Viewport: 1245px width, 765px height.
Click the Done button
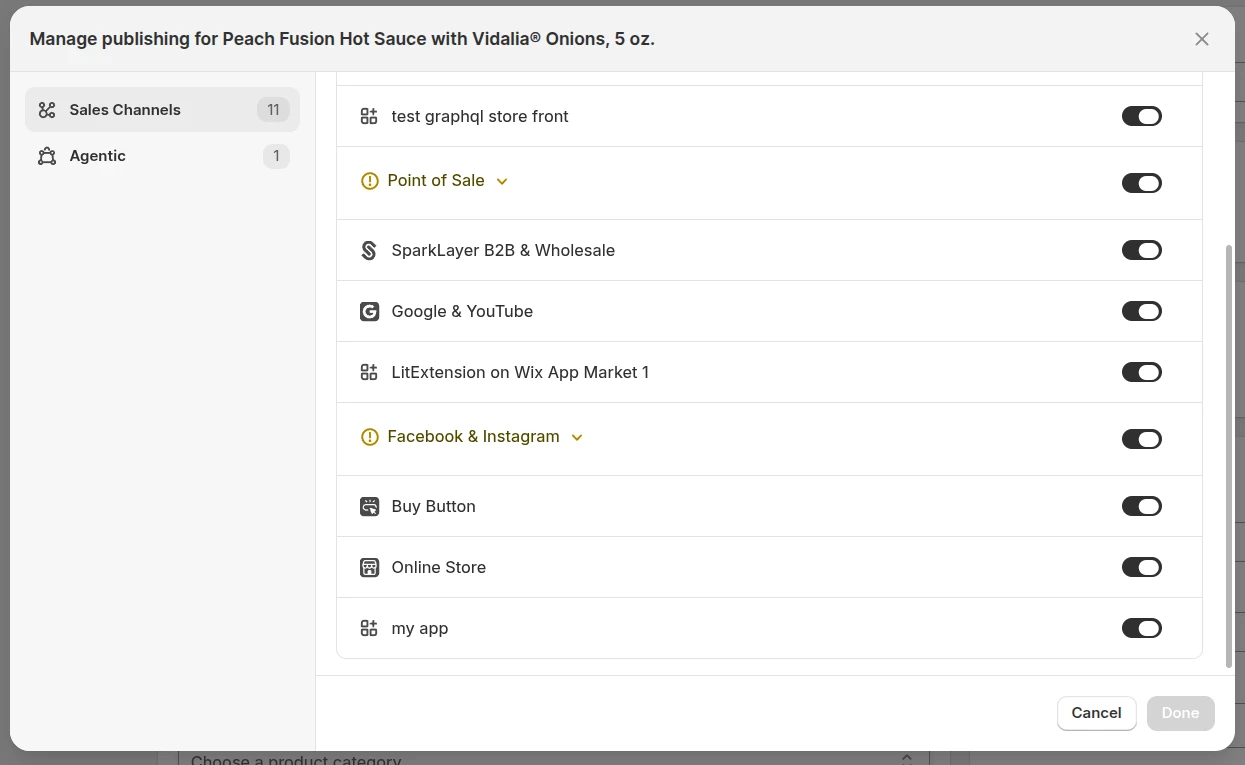[x=1180, y=713]
